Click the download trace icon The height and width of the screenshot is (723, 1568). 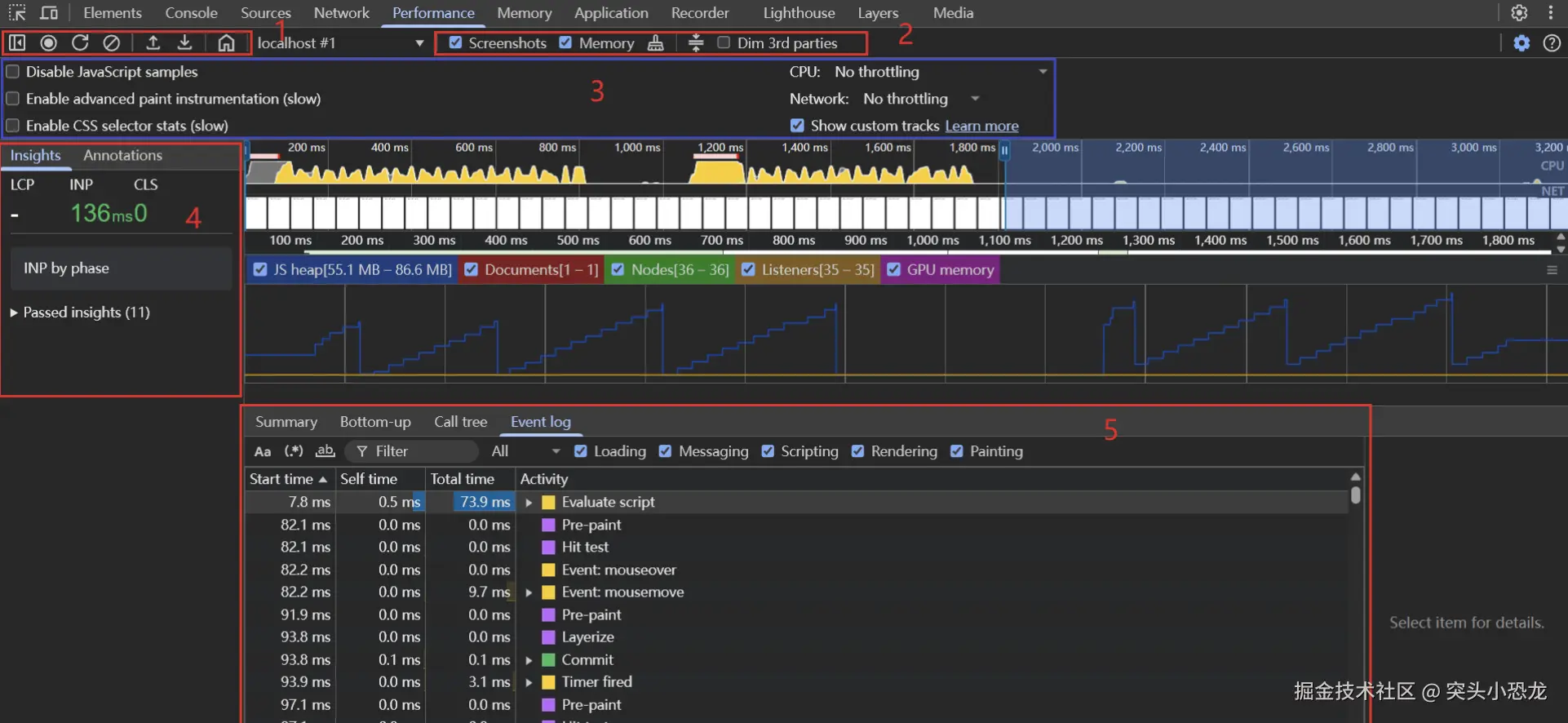(185, 43)
